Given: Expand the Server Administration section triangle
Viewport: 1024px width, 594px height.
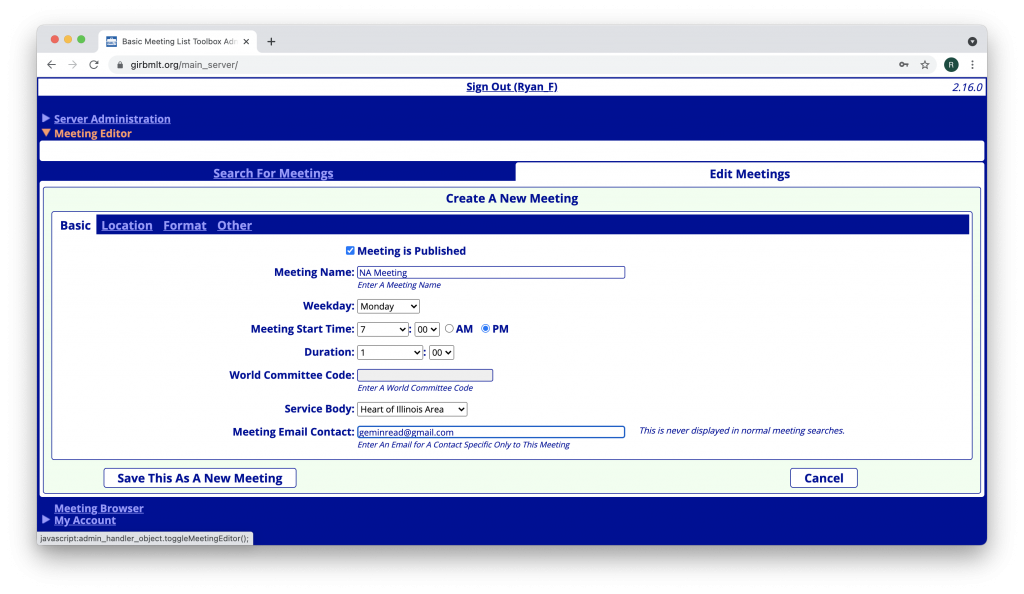Looking at the screenshot, I should pyautogui.click(x=46, y=118).
